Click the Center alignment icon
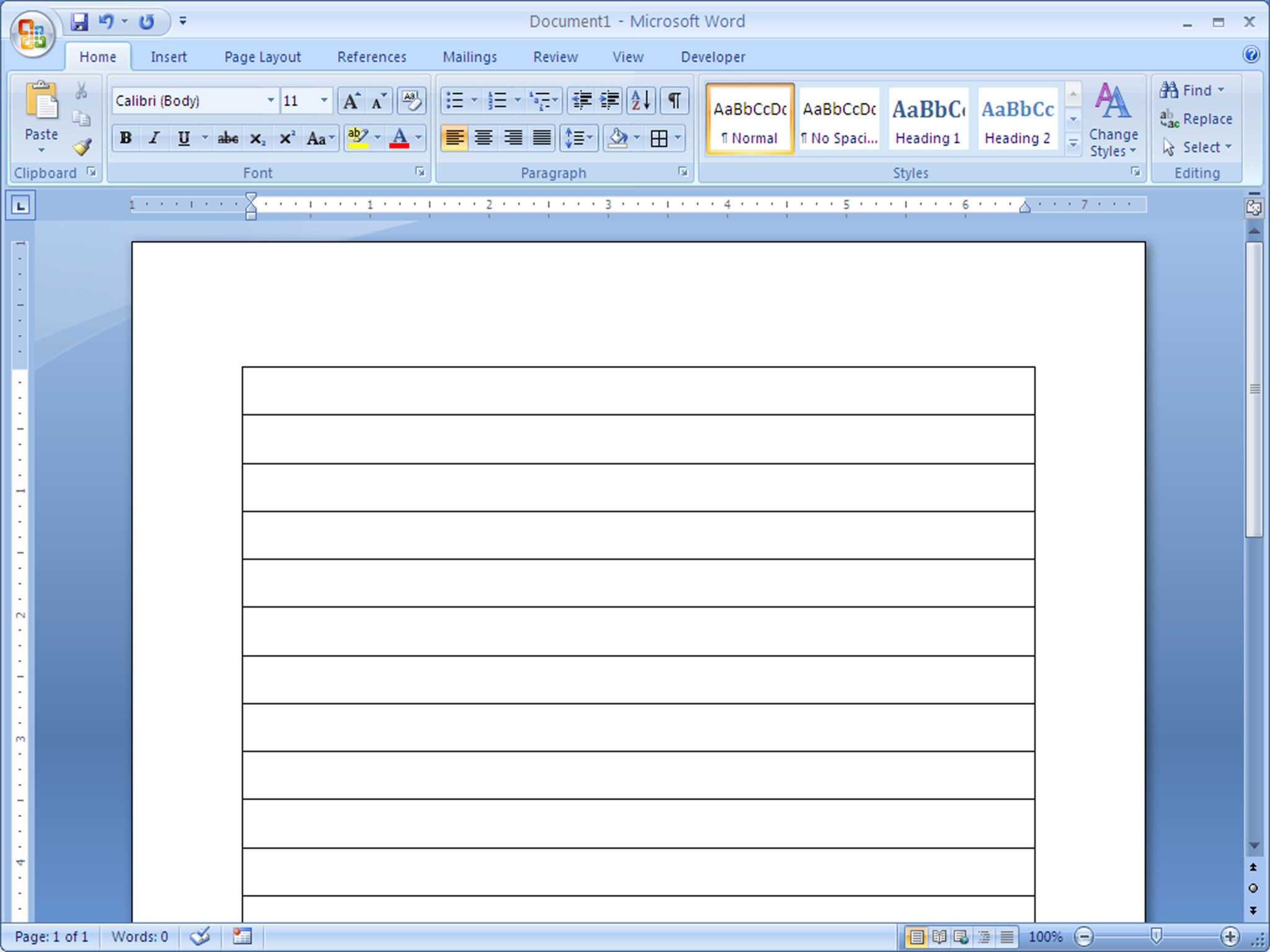Image resolution: width=1270 pixels, height=952 pixels. click(483, 138)
